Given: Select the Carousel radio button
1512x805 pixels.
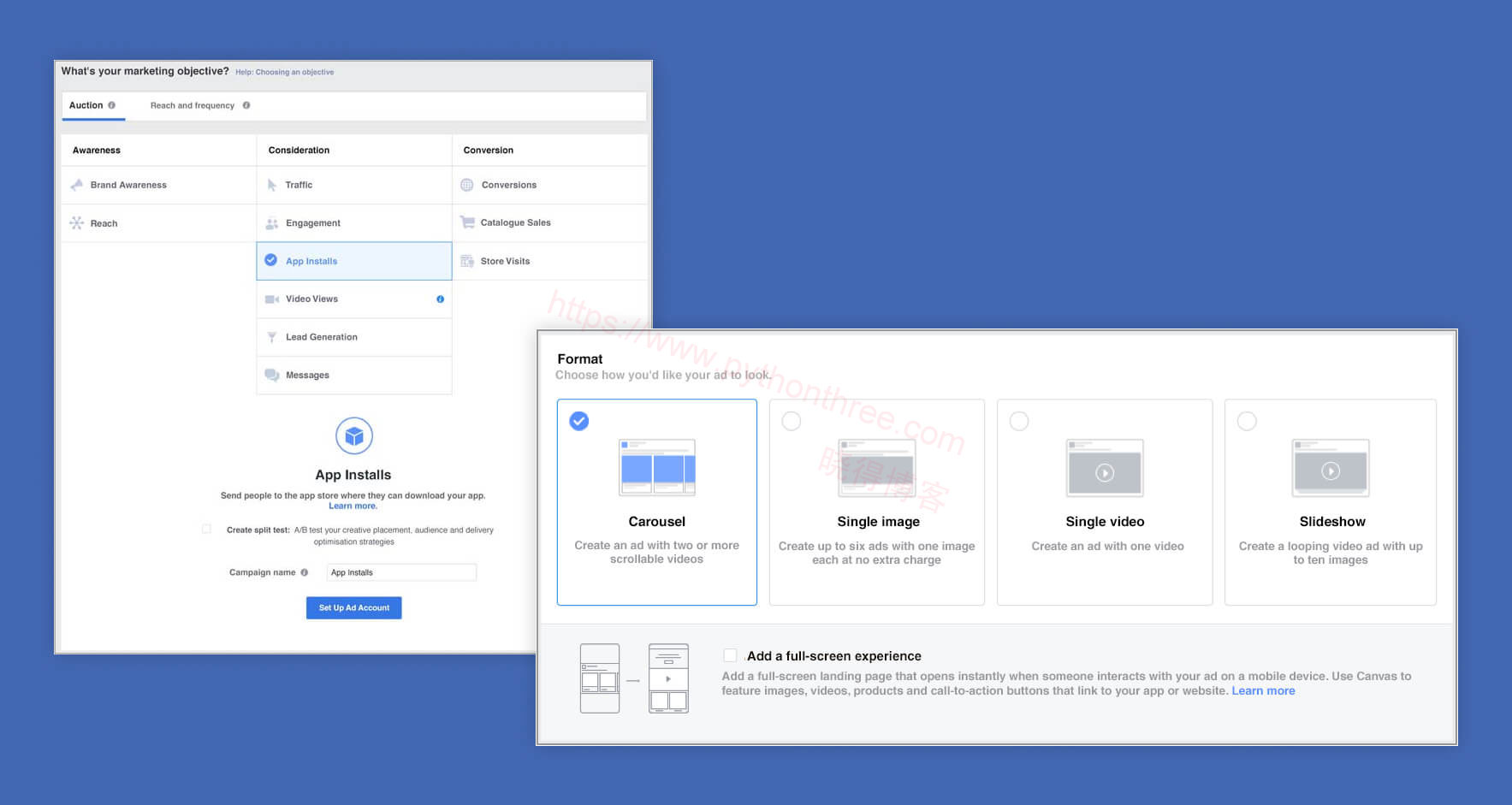Looking at the screenshot, I should tap(579, 421).
